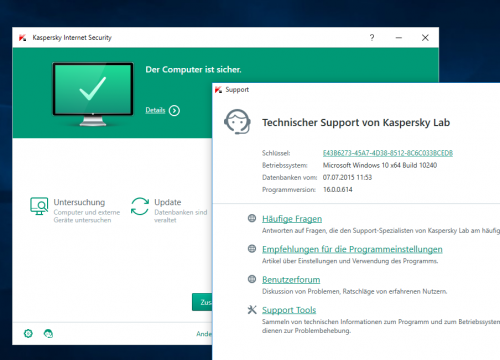The image size is (500, 360).
Task: Click 'Computer und externe Geräte untersuchen' text
Action: pyautogui.click(x=87, y=216)
